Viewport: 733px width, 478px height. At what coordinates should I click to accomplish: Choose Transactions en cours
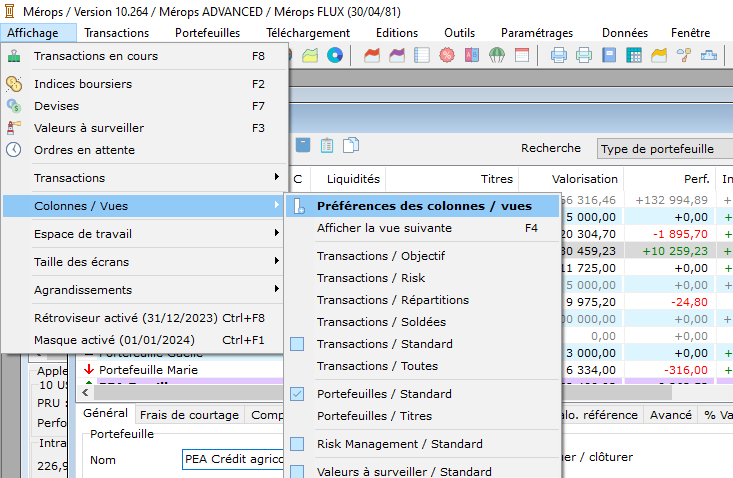pyautogui.click(x=144, y=56)
